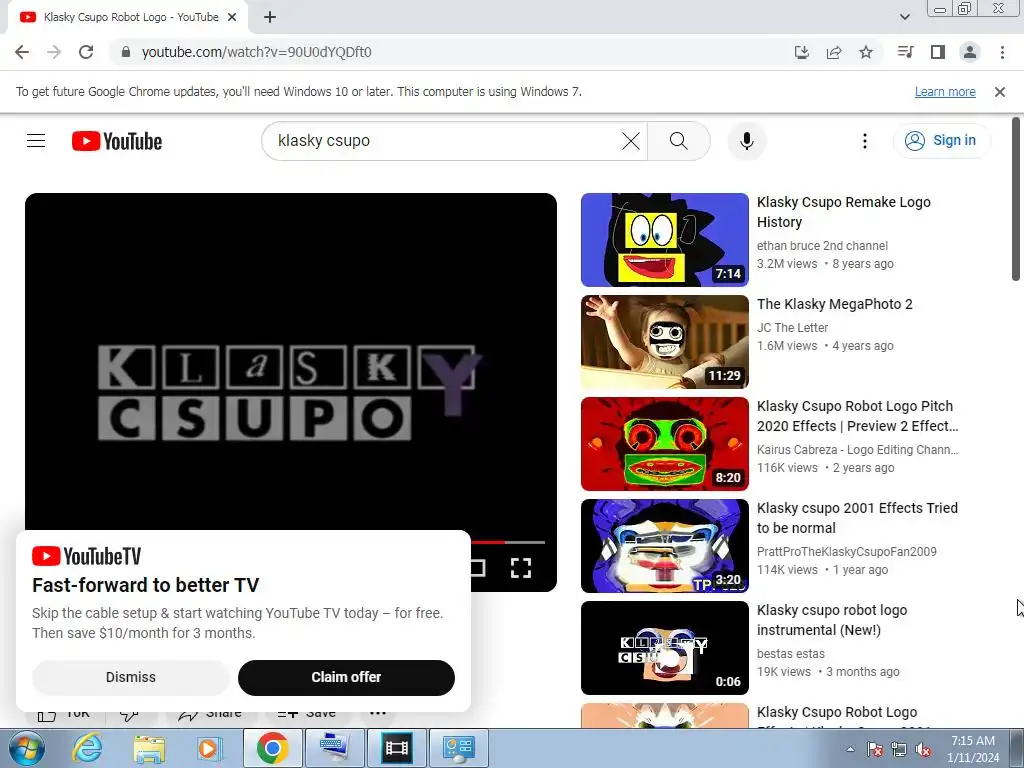This screenshot has height=768, width=1024.
Task: Click the YouTube search magnifier button
Action: tap(679, 141)
